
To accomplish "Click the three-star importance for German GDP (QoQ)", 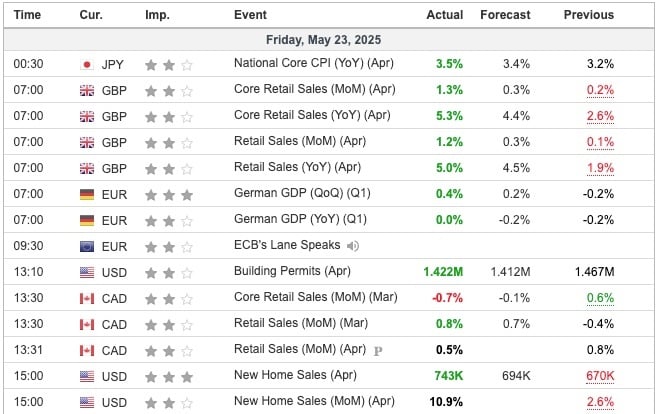I will 169,194.
